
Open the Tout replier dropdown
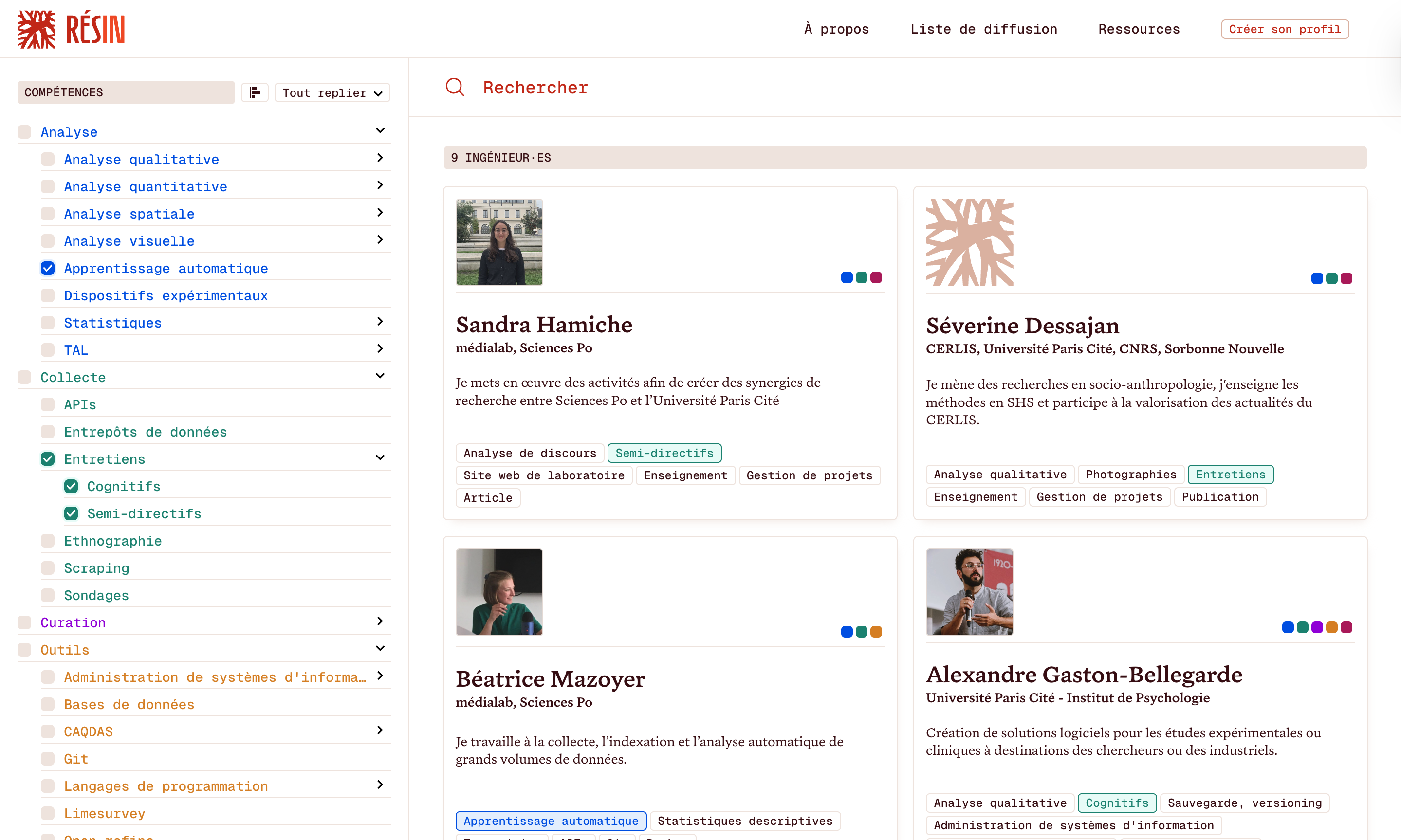click(x=332, y=93)
